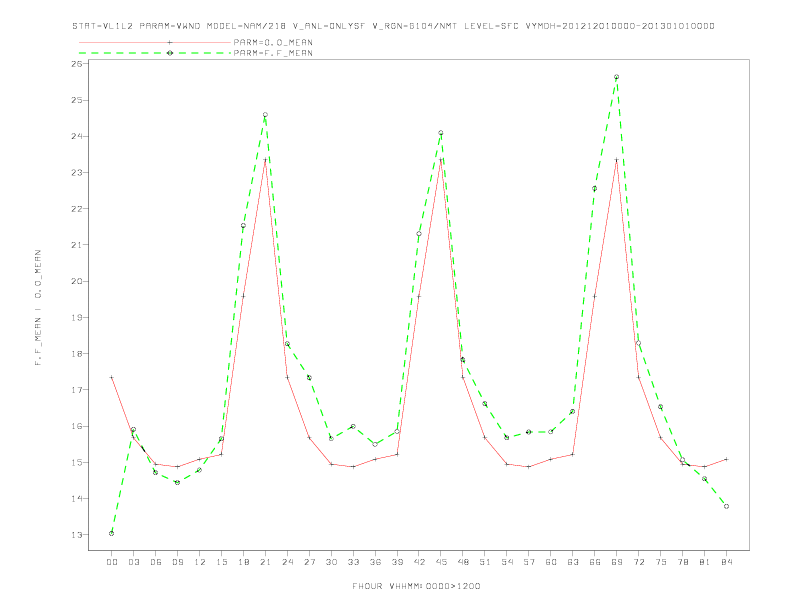Image resolution: width=792 pixels, height=612 pixels.
Task: Select the PARM=F.F_MEAN legend label
Action: 273,53
